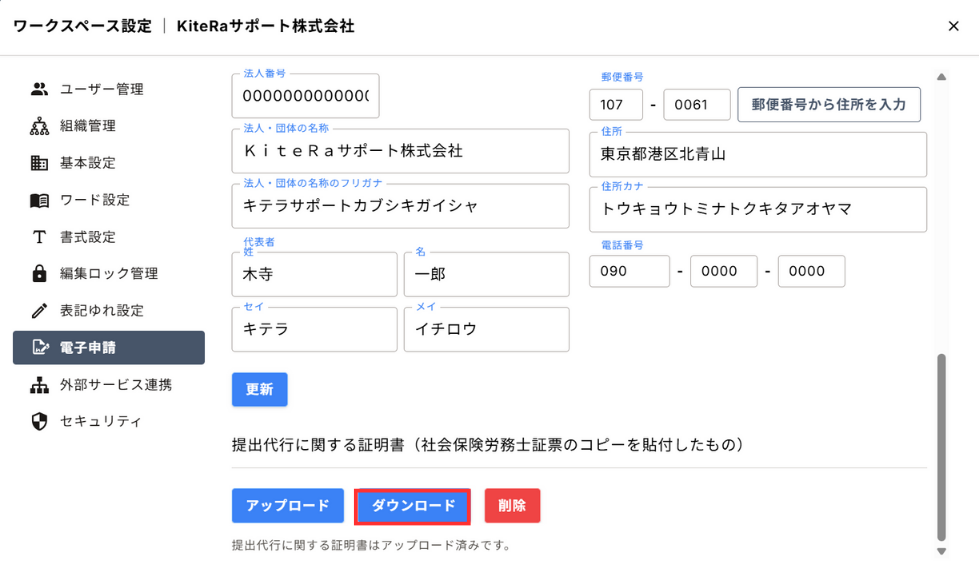Click the 基本設定 building icon

tap(39, 163)
